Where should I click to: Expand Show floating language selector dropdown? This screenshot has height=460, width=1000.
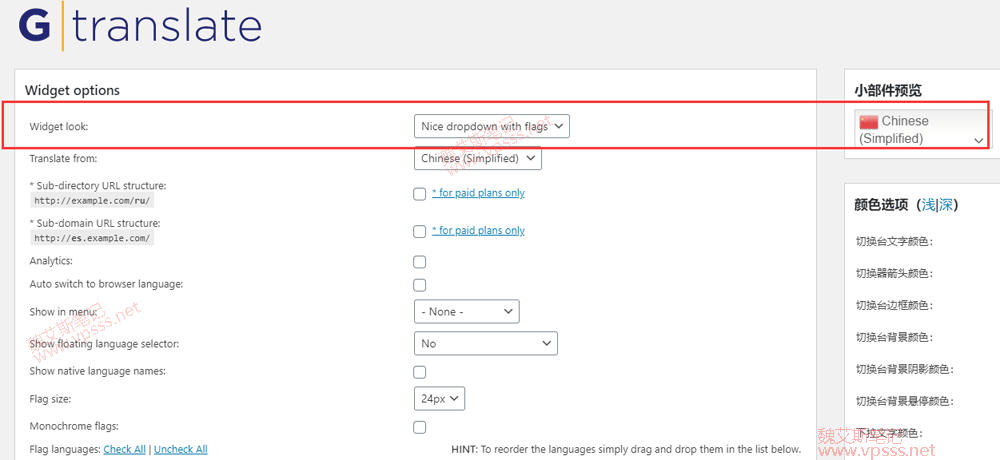pyautogui.click(x=485, y=343)
